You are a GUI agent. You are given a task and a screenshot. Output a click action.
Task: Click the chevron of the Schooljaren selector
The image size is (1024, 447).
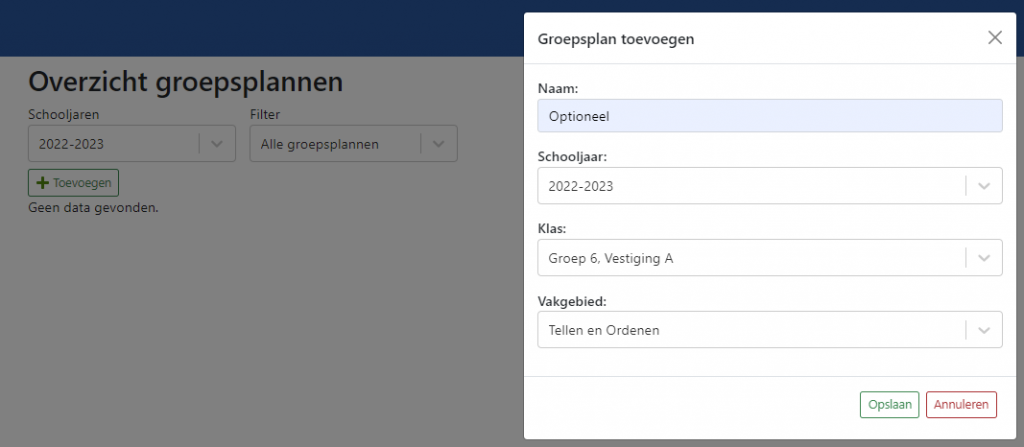217,144
